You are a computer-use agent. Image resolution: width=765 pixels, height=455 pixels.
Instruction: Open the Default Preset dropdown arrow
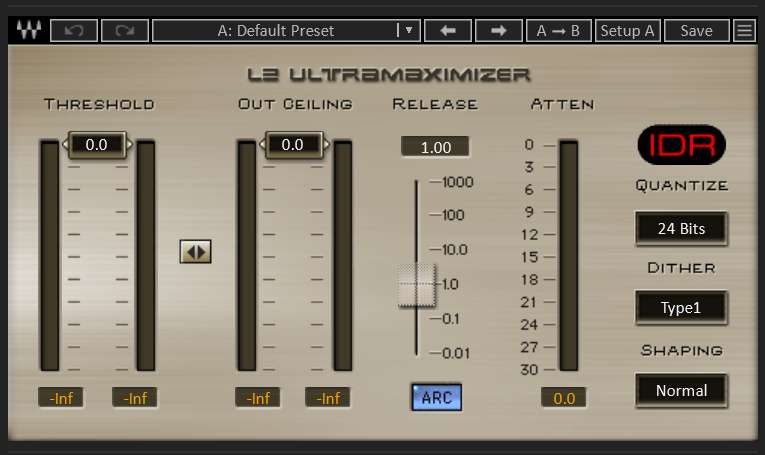click(407, 30)
